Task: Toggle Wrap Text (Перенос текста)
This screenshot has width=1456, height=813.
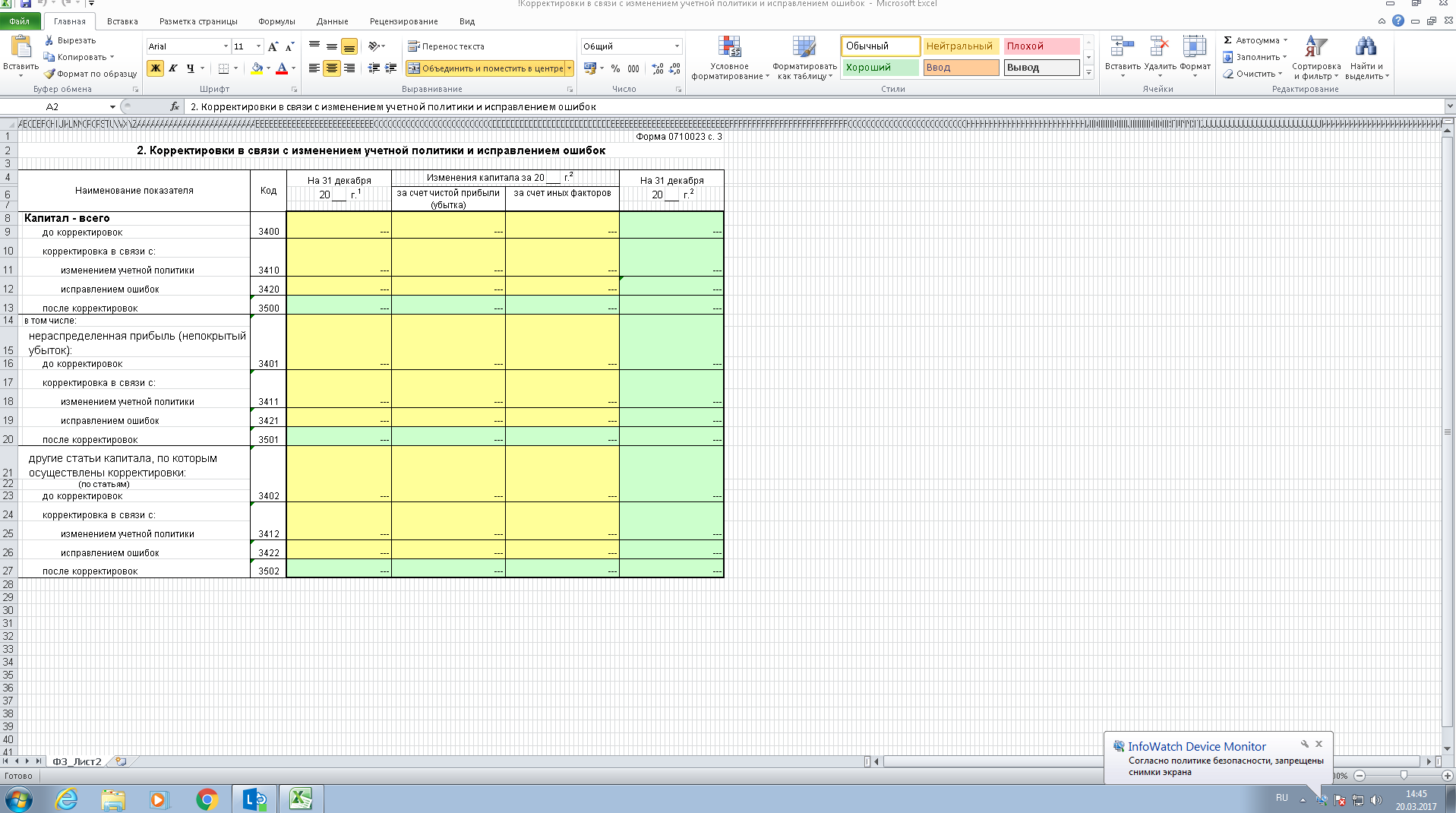Action: pyautogui.click(x=446, y=46)
